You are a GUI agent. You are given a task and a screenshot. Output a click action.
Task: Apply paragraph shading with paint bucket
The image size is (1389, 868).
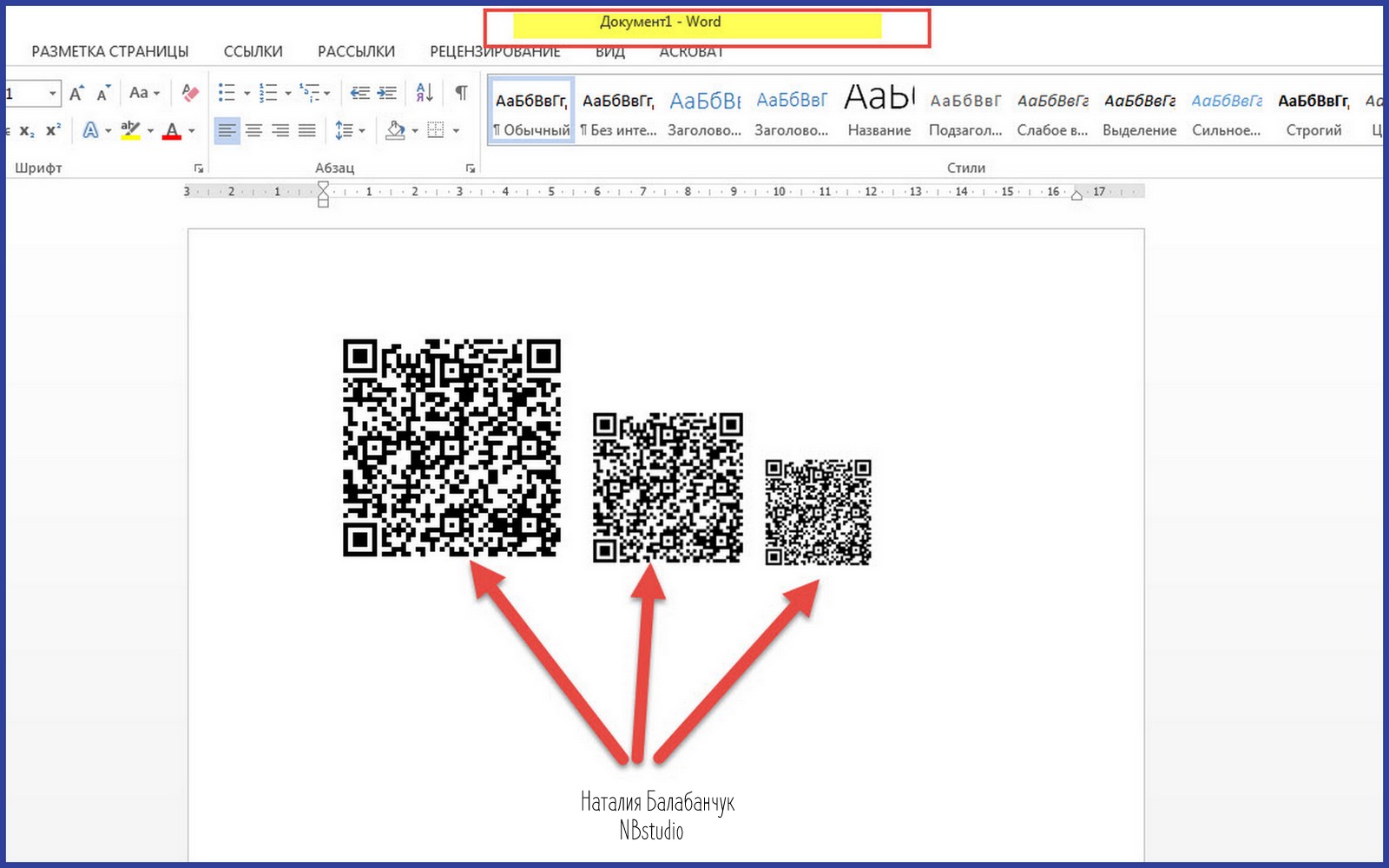pos(396,130)
